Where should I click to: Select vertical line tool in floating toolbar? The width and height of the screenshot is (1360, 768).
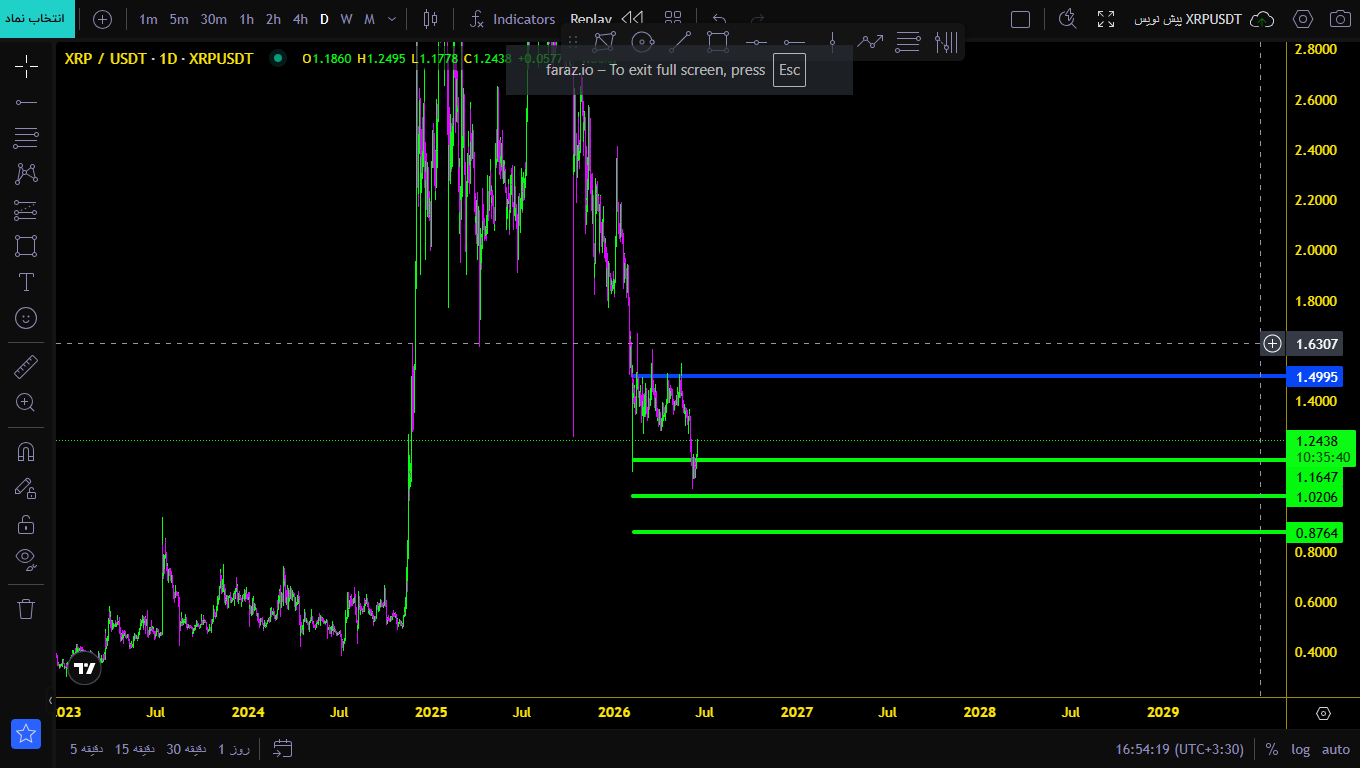pyautogui.click(x=832, y=42)
